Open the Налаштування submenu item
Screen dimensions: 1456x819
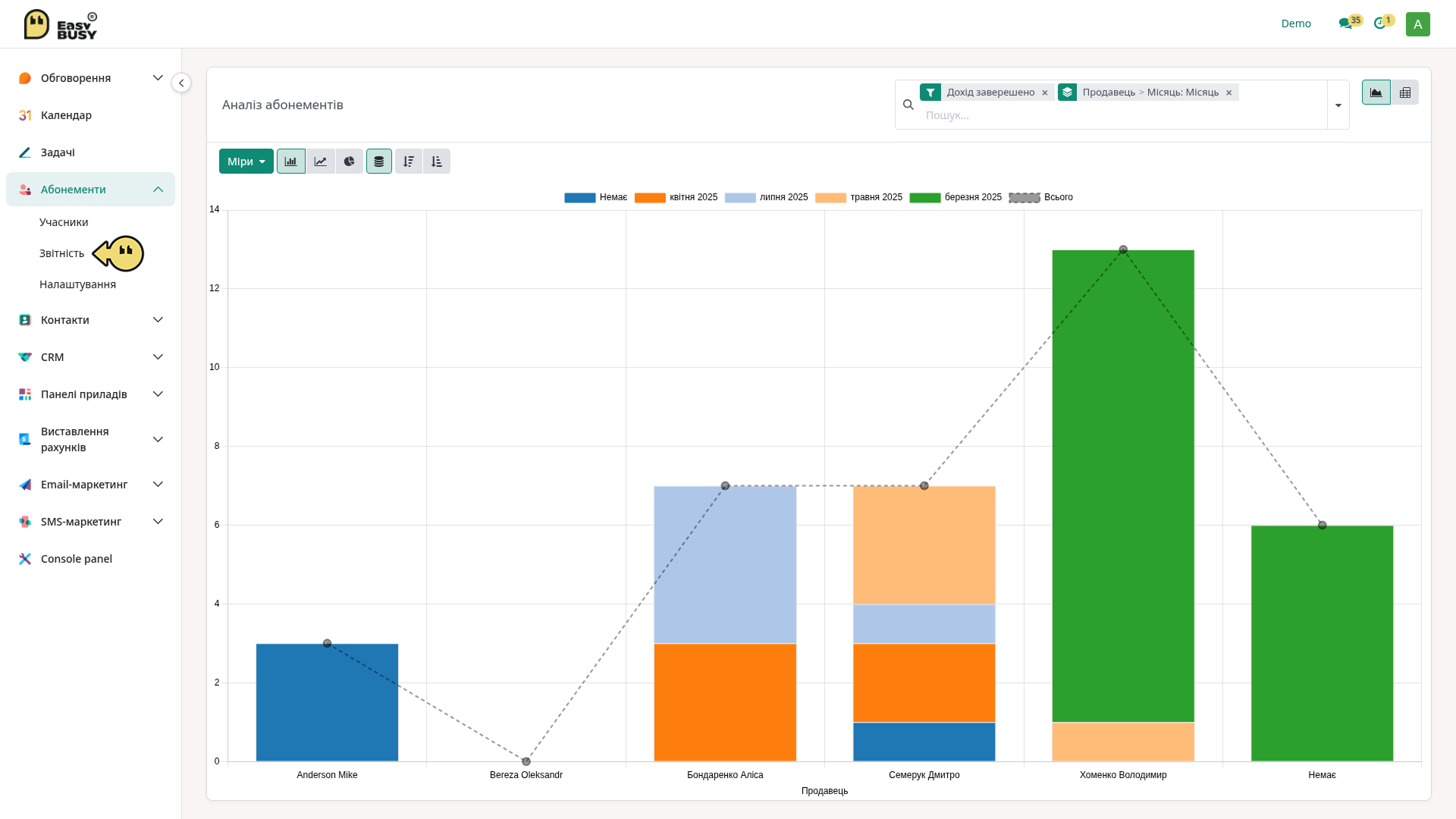[x=77, y=284]
